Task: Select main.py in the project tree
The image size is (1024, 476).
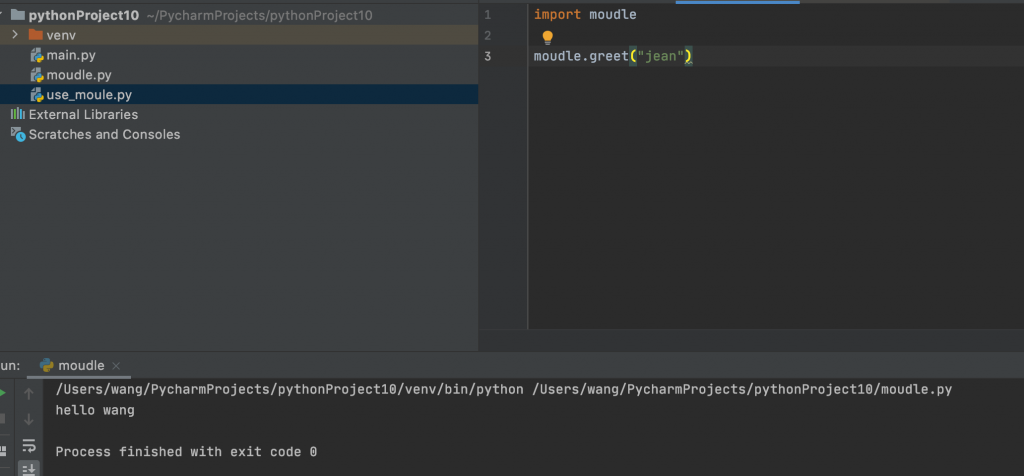Action: (x=71, y=55)
